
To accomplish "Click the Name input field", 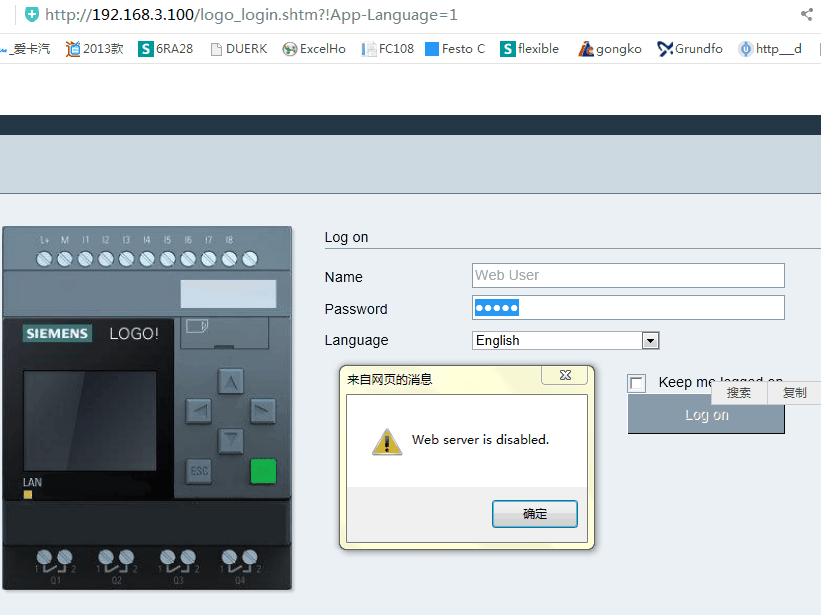I will point(628,275).
